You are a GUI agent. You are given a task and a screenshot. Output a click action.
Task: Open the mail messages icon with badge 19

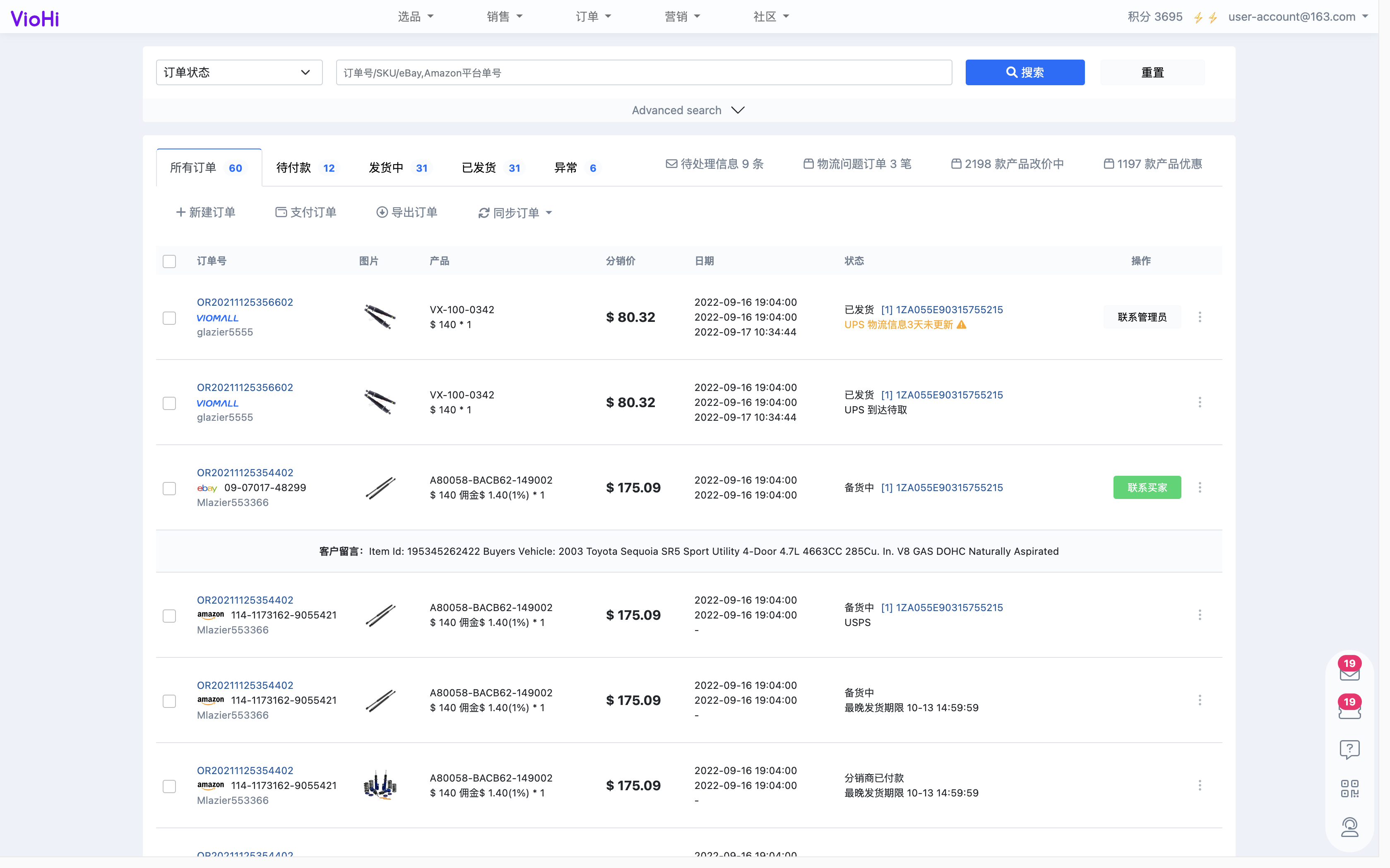coord(1349,669)
